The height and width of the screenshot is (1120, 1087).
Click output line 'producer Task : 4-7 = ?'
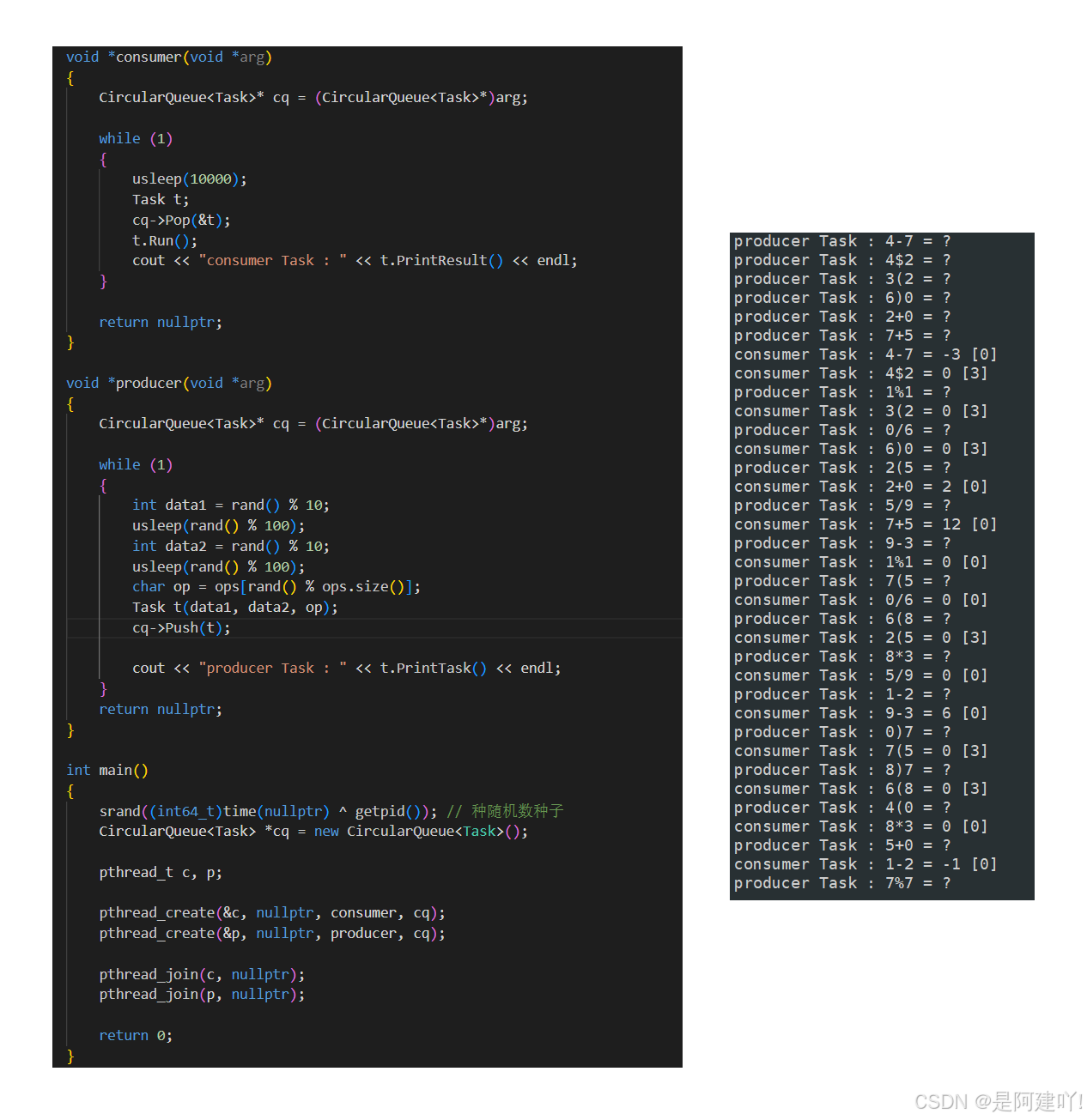click(842, 241)
